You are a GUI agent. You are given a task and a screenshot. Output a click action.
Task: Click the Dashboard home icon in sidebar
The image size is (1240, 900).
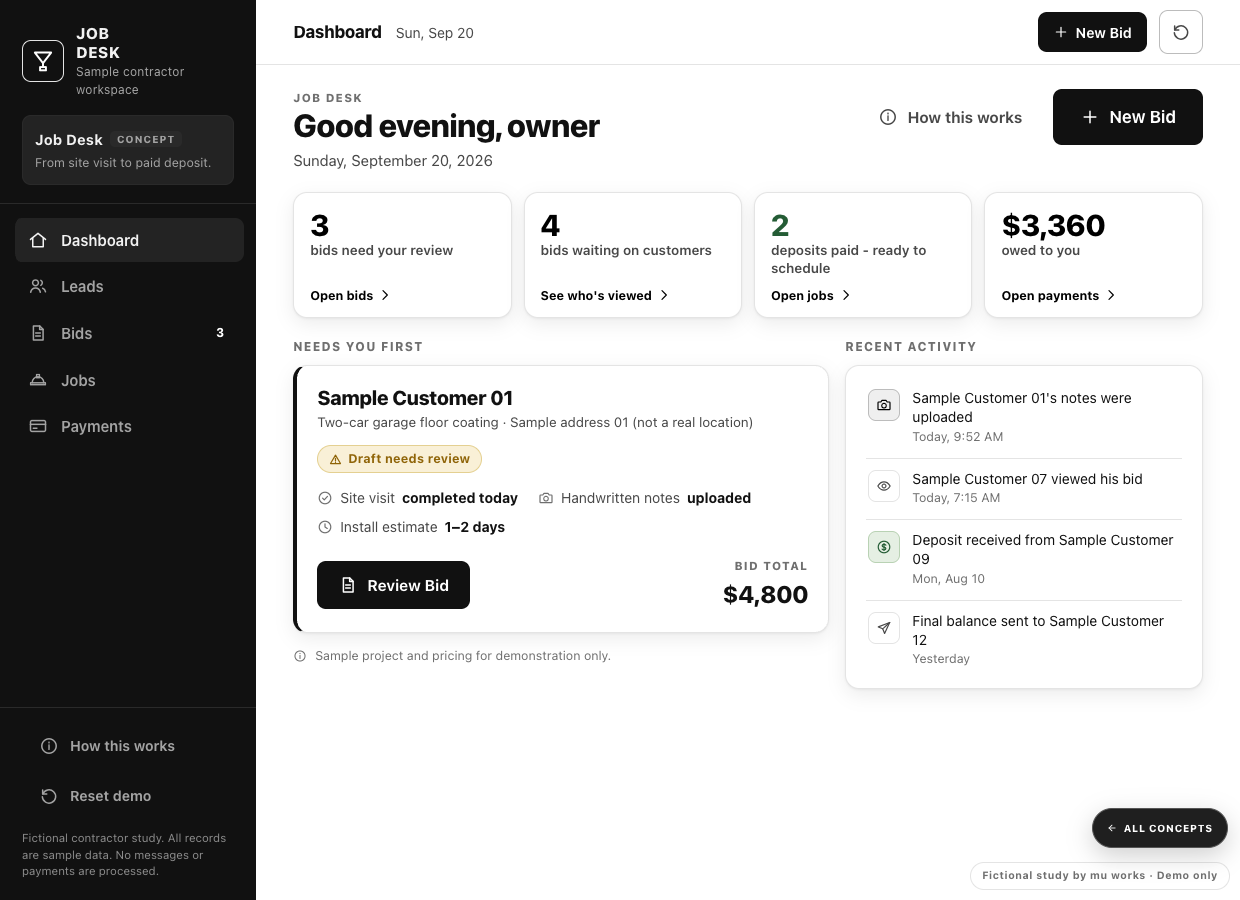point(38,240)
